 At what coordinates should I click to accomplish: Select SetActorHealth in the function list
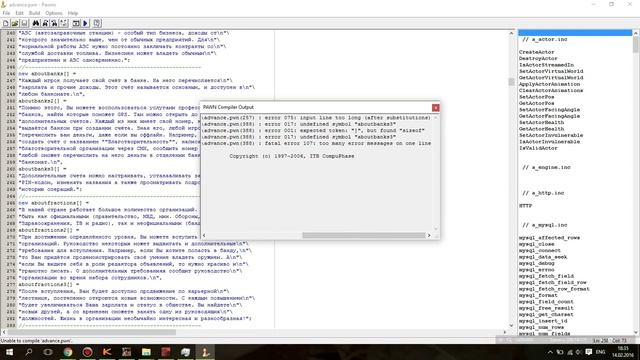541,122
